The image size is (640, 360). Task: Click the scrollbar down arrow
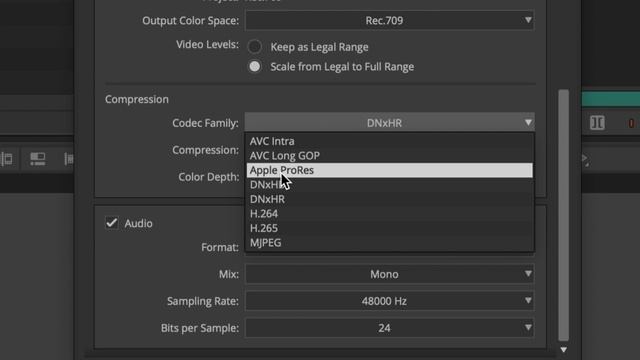(564, 350)
